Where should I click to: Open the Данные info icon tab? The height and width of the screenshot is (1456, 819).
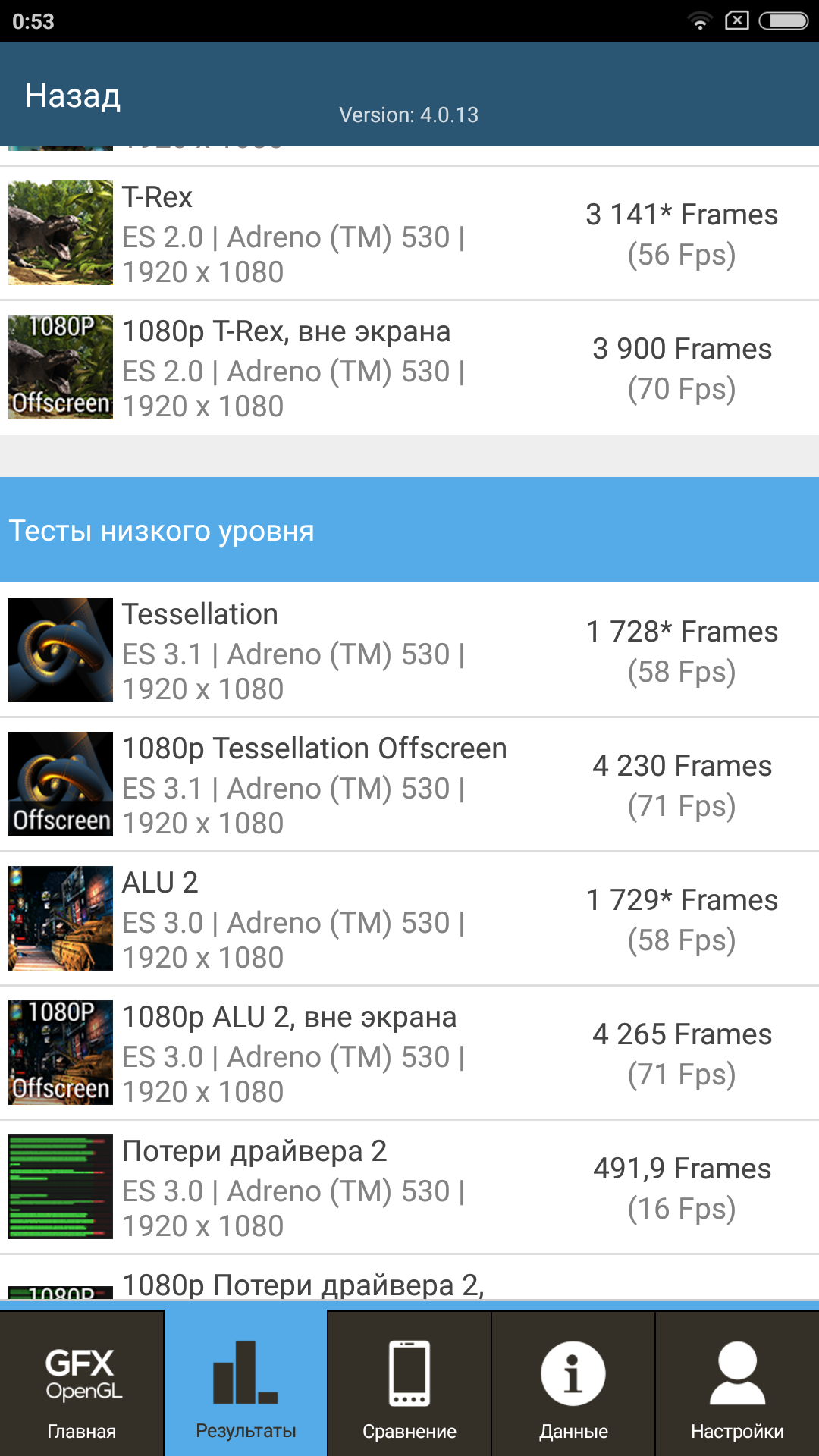point(573,1383)
